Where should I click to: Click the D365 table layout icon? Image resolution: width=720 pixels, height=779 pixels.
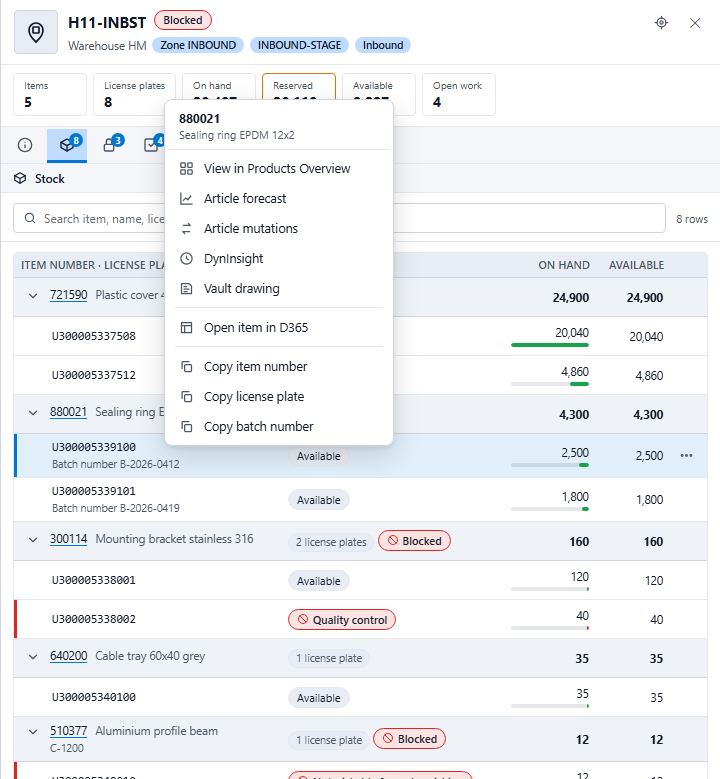186,327
